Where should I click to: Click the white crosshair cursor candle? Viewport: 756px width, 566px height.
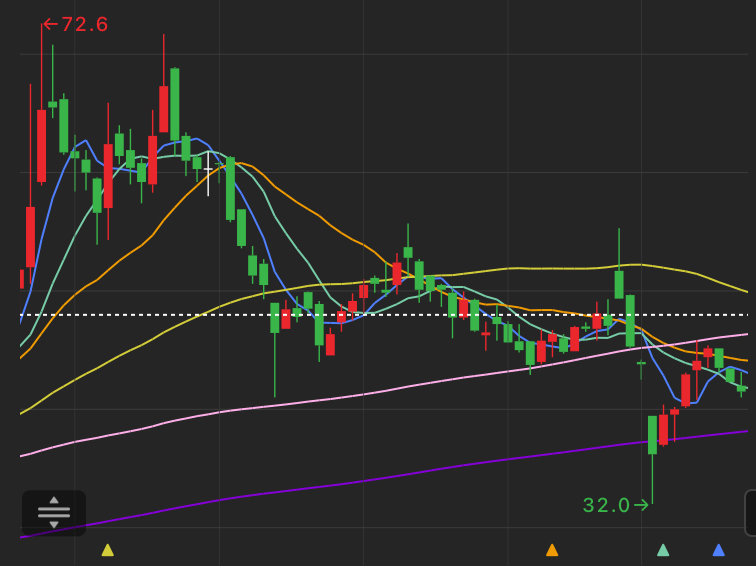click(208, 173)
